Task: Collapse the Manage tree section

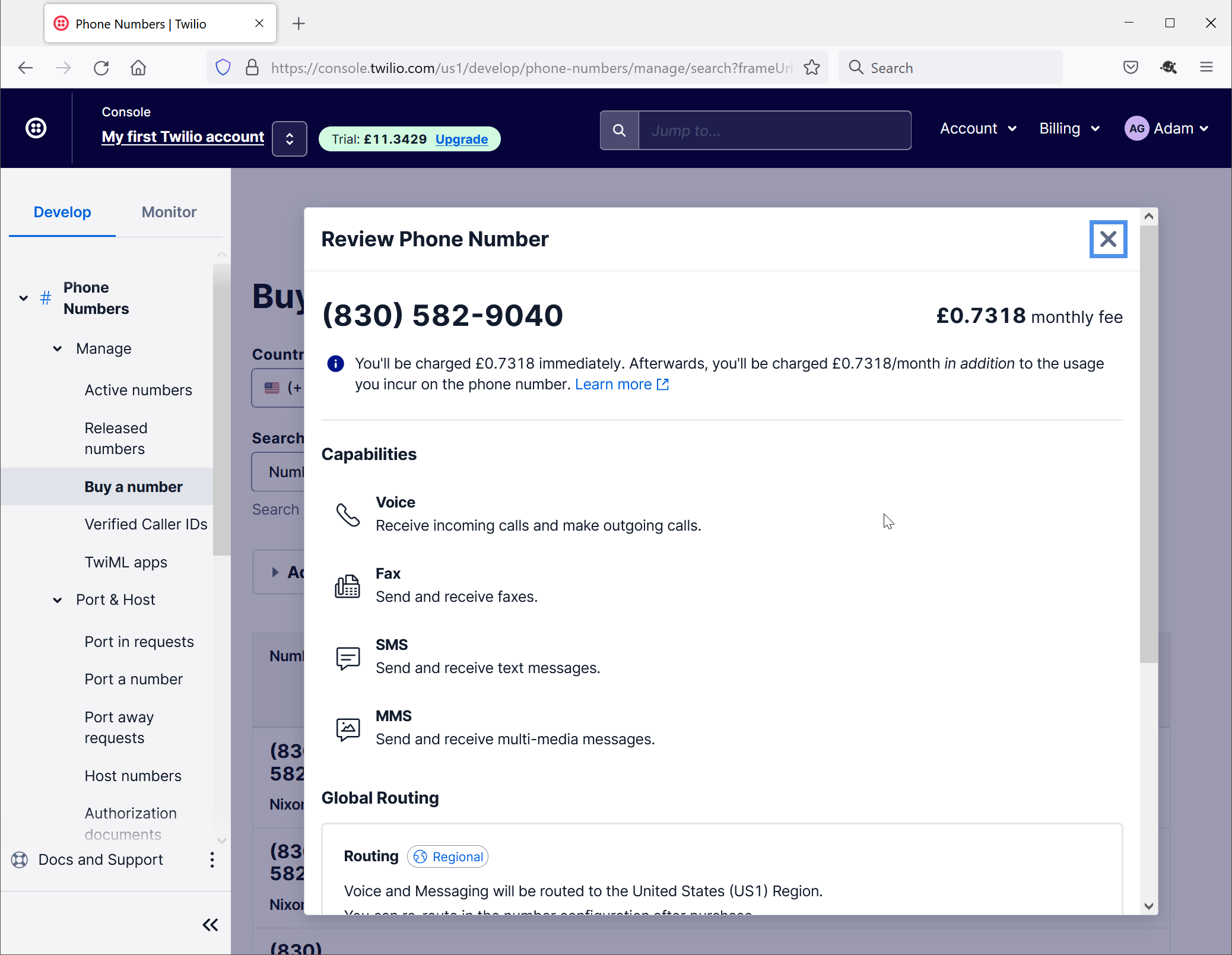Action: click(x=58, y=348)
